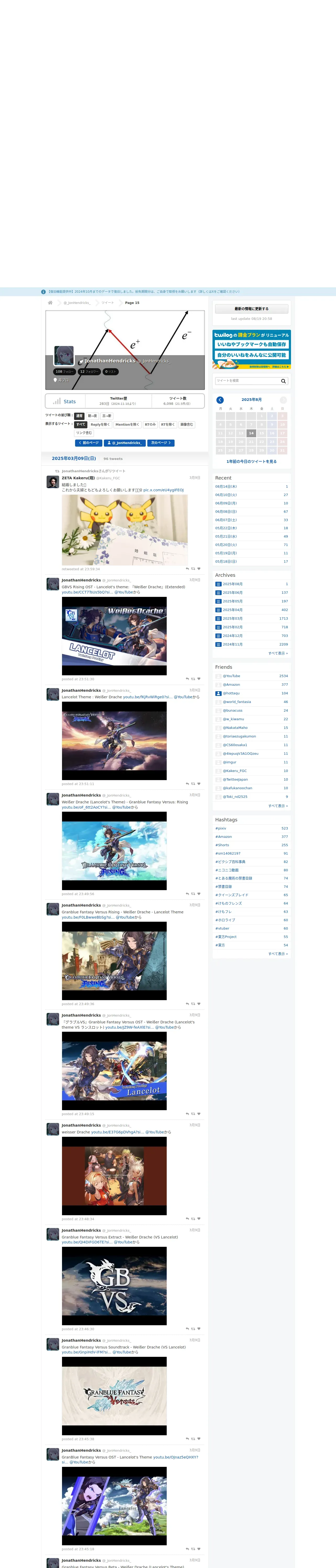Like the tweet posted at 23:46:30
The image size is (336, 1568).
(x=199, y=1329)
